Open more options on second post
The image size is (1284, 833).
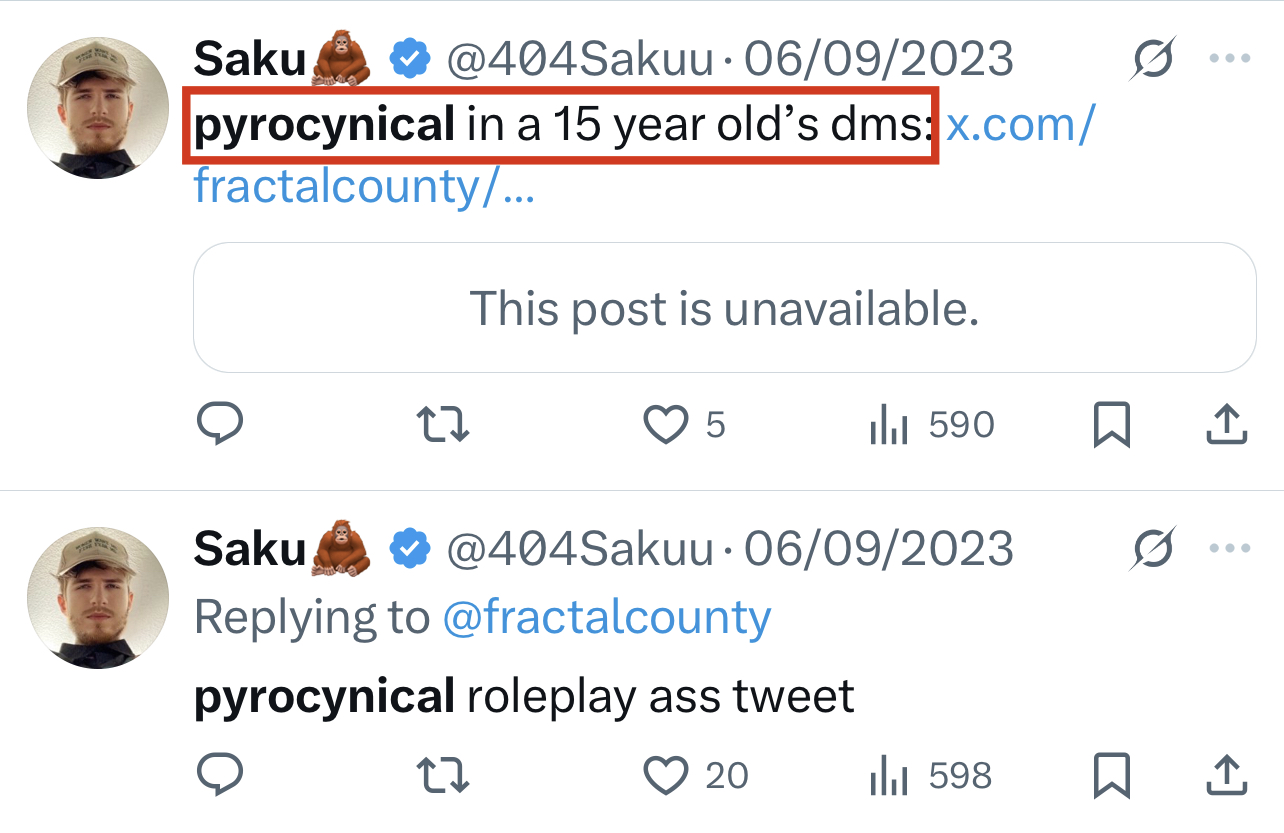click(x=1230, y=549)
